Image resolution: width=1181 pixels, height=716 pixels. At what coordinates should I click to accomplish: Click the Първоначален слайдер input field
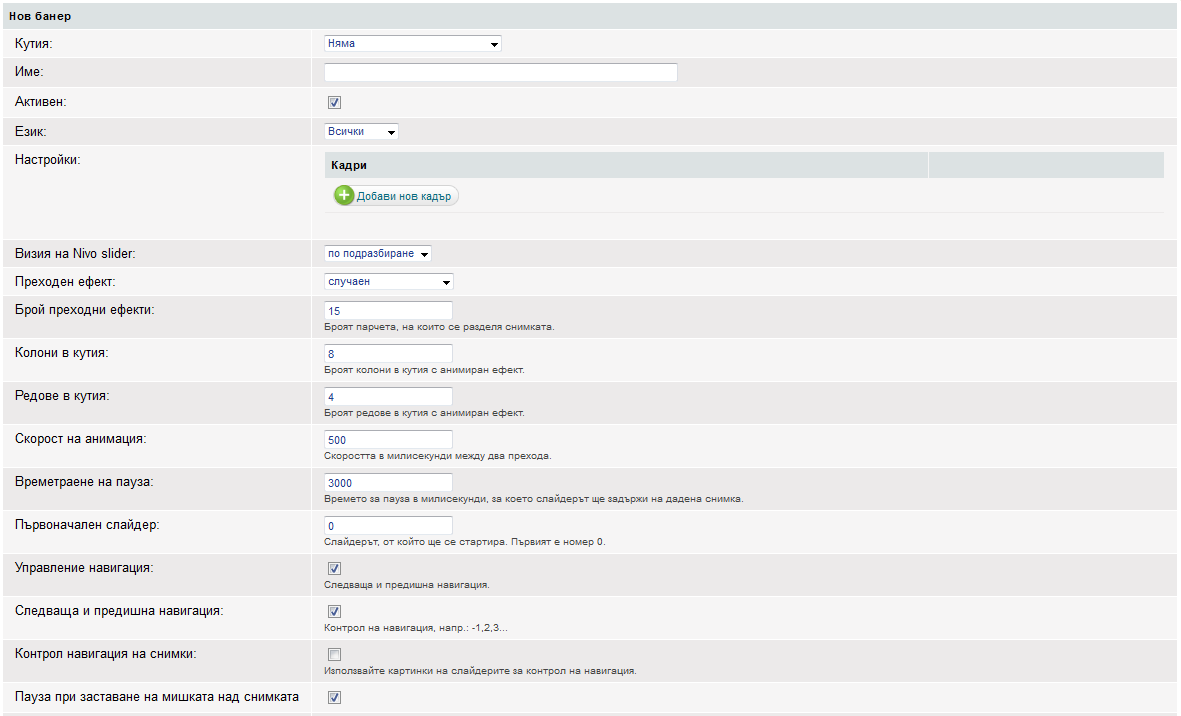388,526
